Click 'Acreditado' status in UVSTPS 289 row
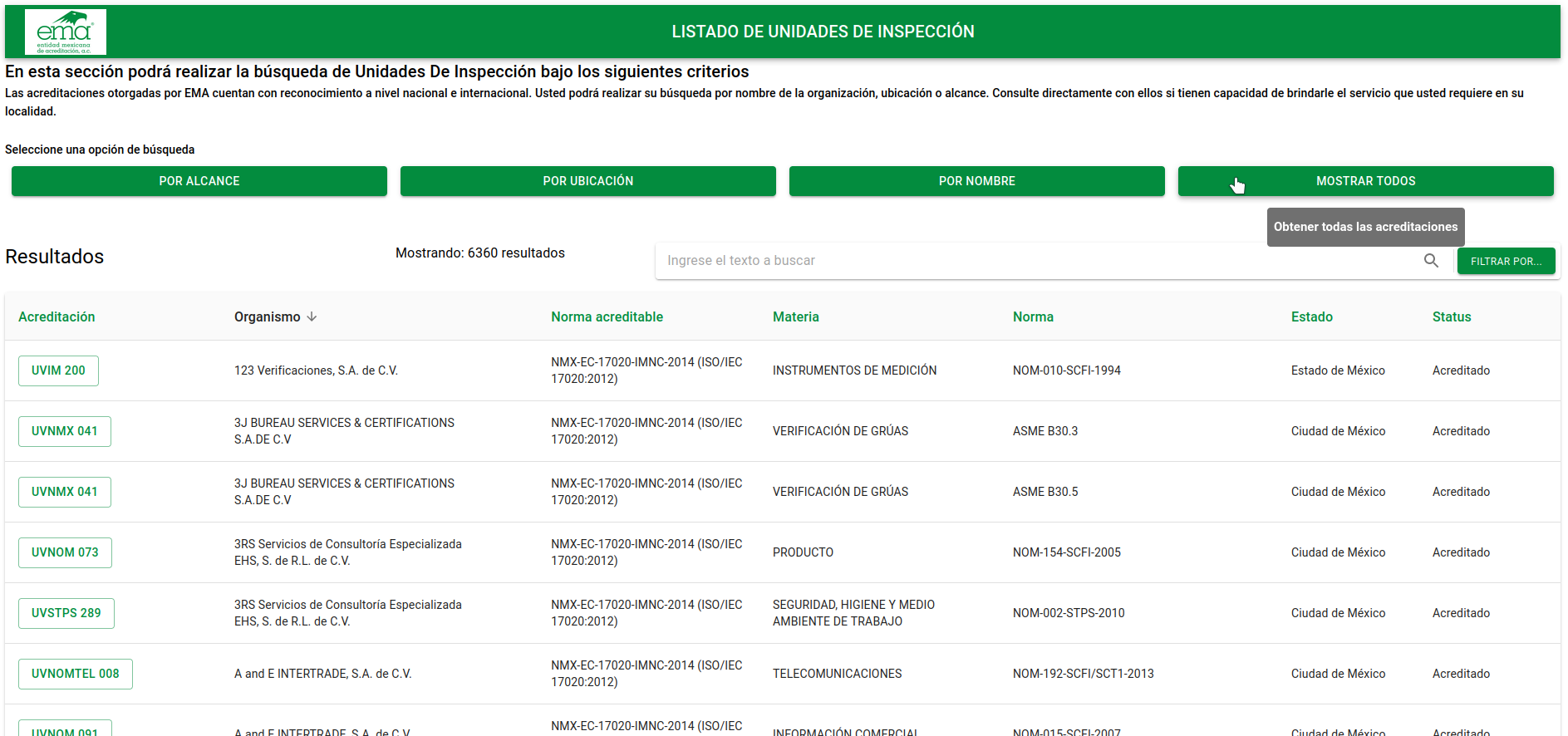 (x=1461, y=613)
